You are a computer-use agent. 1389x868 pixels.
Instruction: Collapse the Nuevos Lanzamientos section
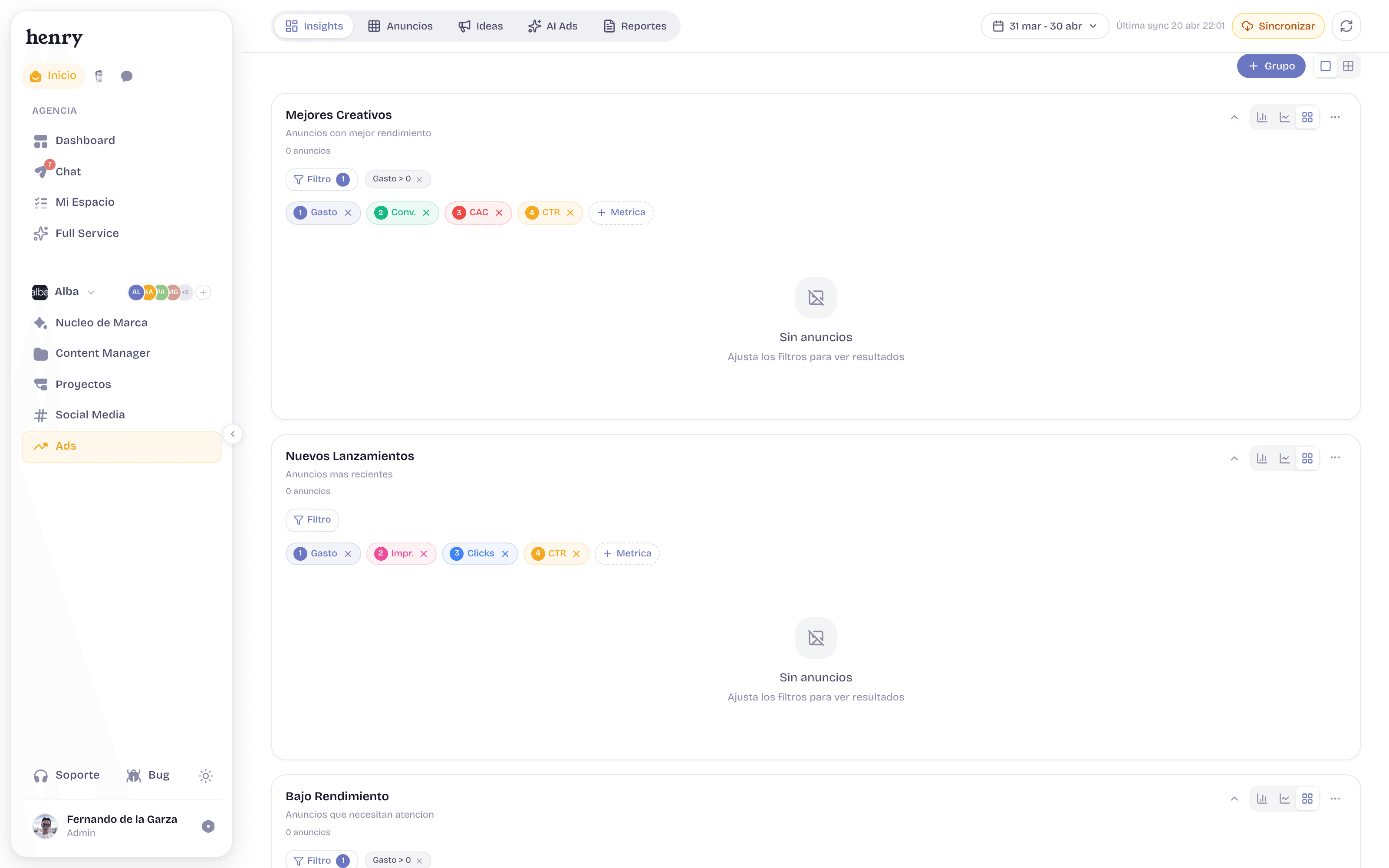[1234, 458]
